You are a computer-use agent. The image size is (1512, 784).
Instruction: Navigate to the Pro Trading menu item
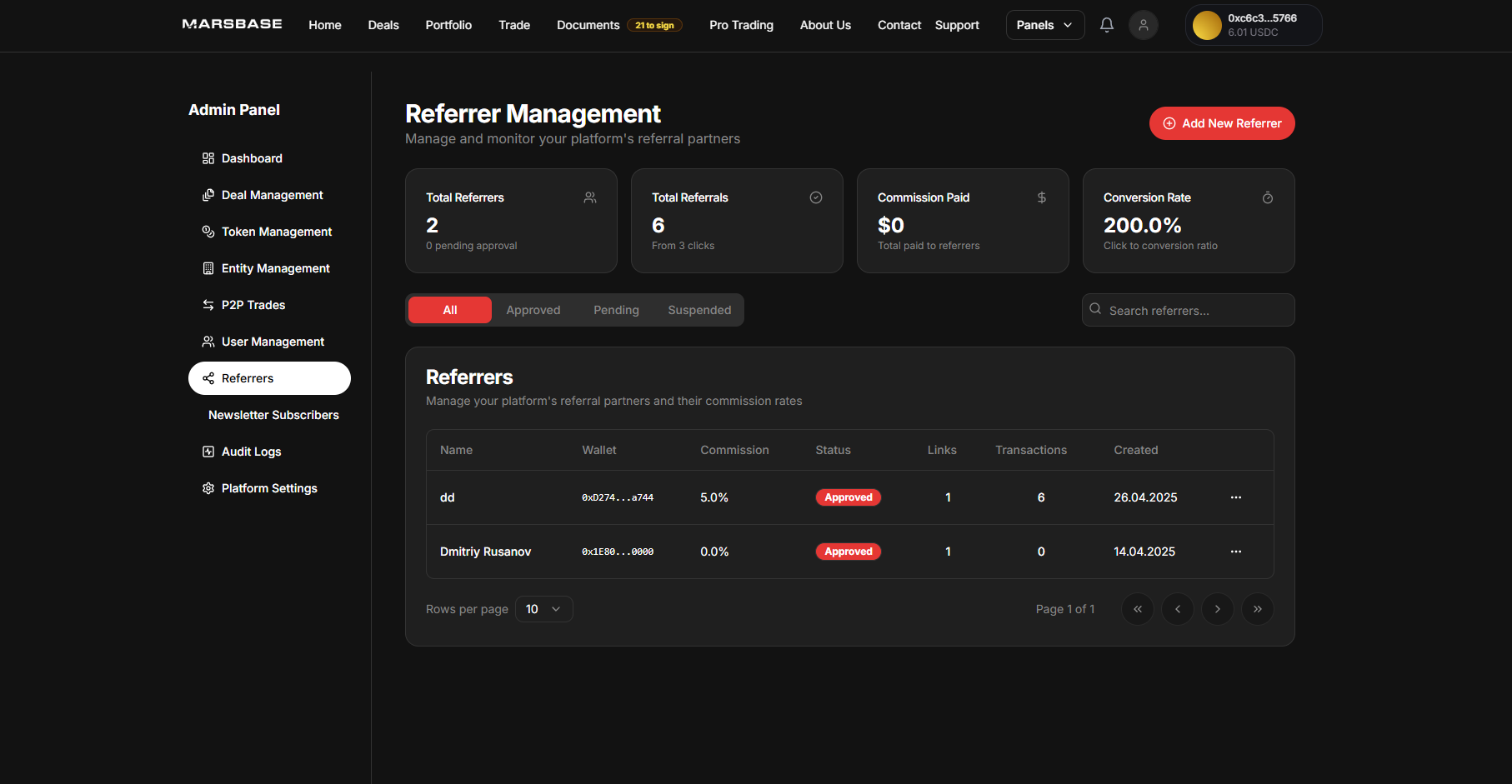741,25
